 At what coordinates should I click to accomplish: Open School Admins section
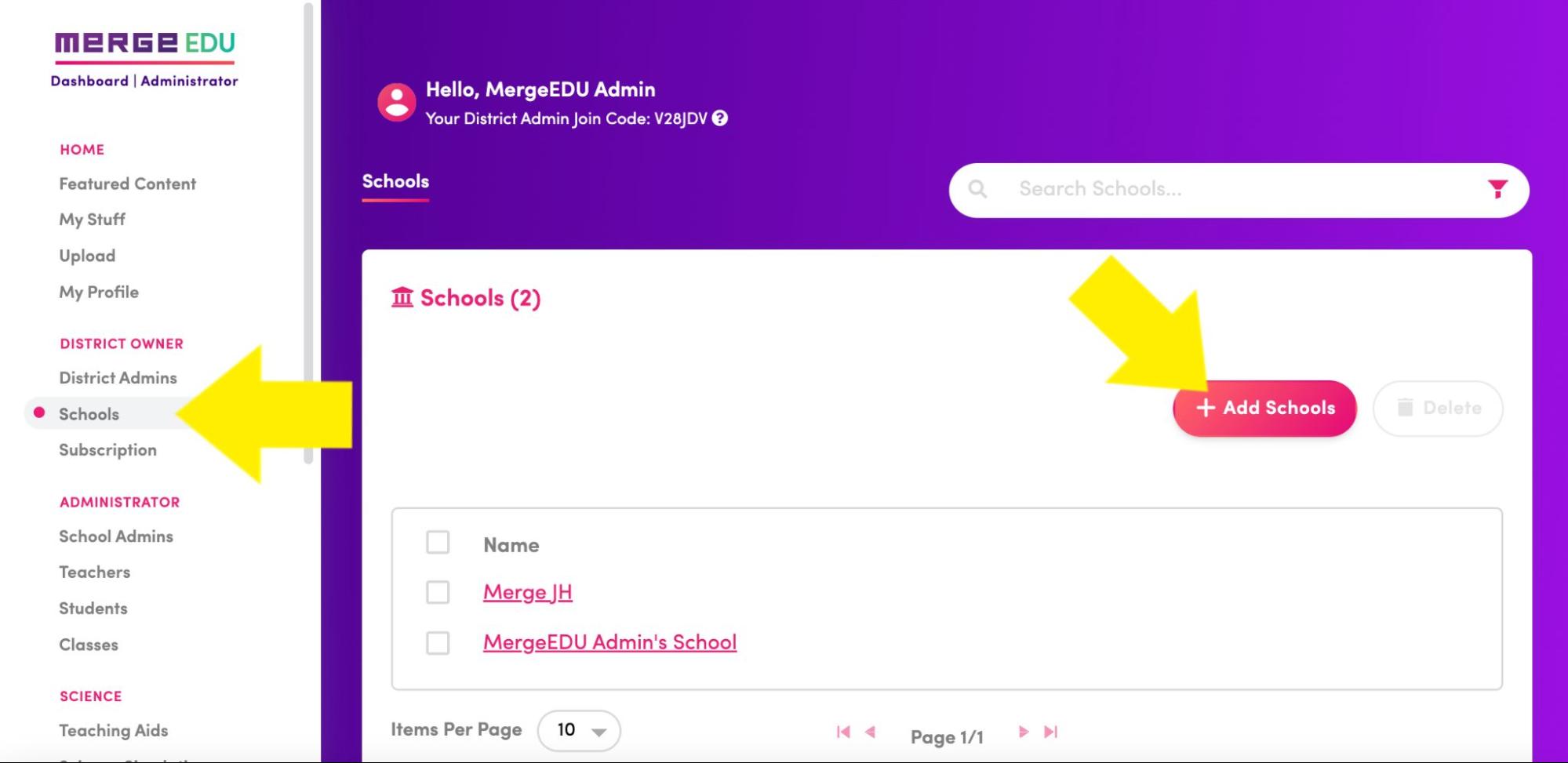coord(116,536)
